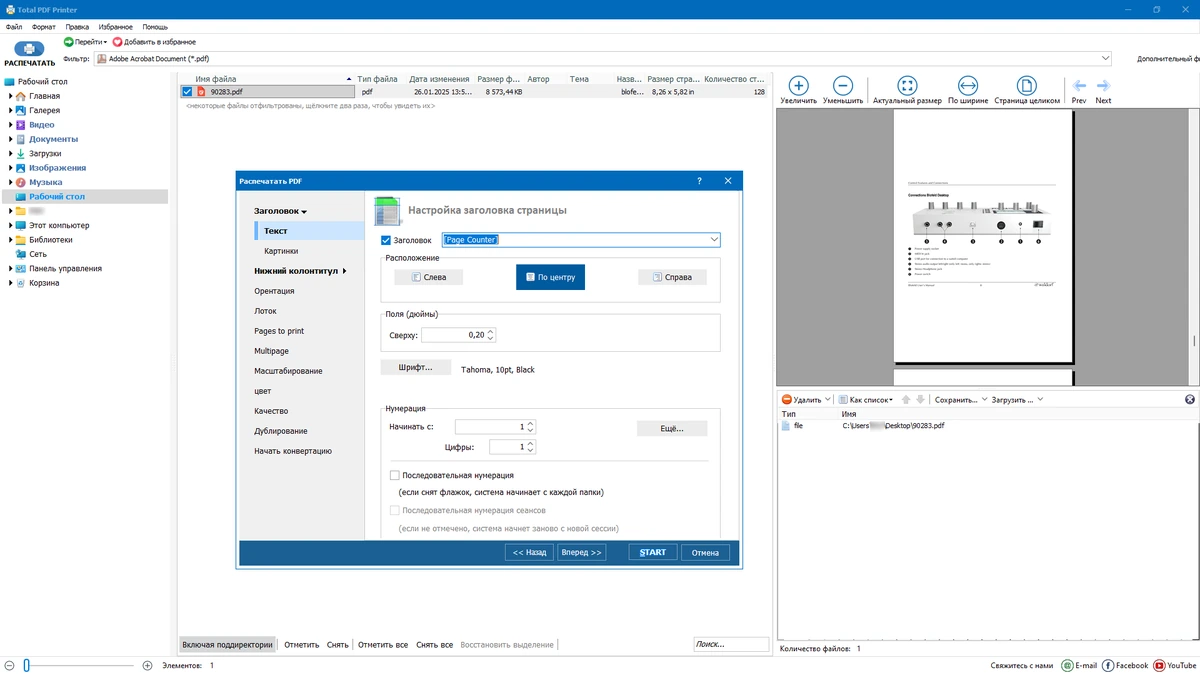Screen dimensions: 1200x675
Task: Click the Удалить icon in file list
Action: click(x=787, y=400)
